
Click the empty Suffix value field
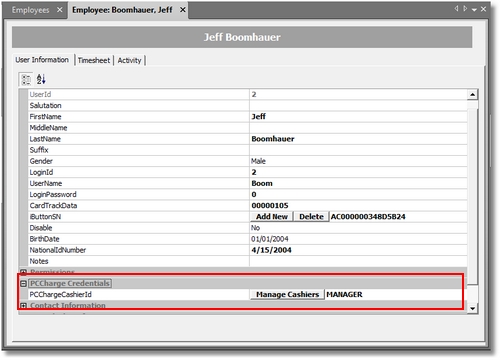358,150
